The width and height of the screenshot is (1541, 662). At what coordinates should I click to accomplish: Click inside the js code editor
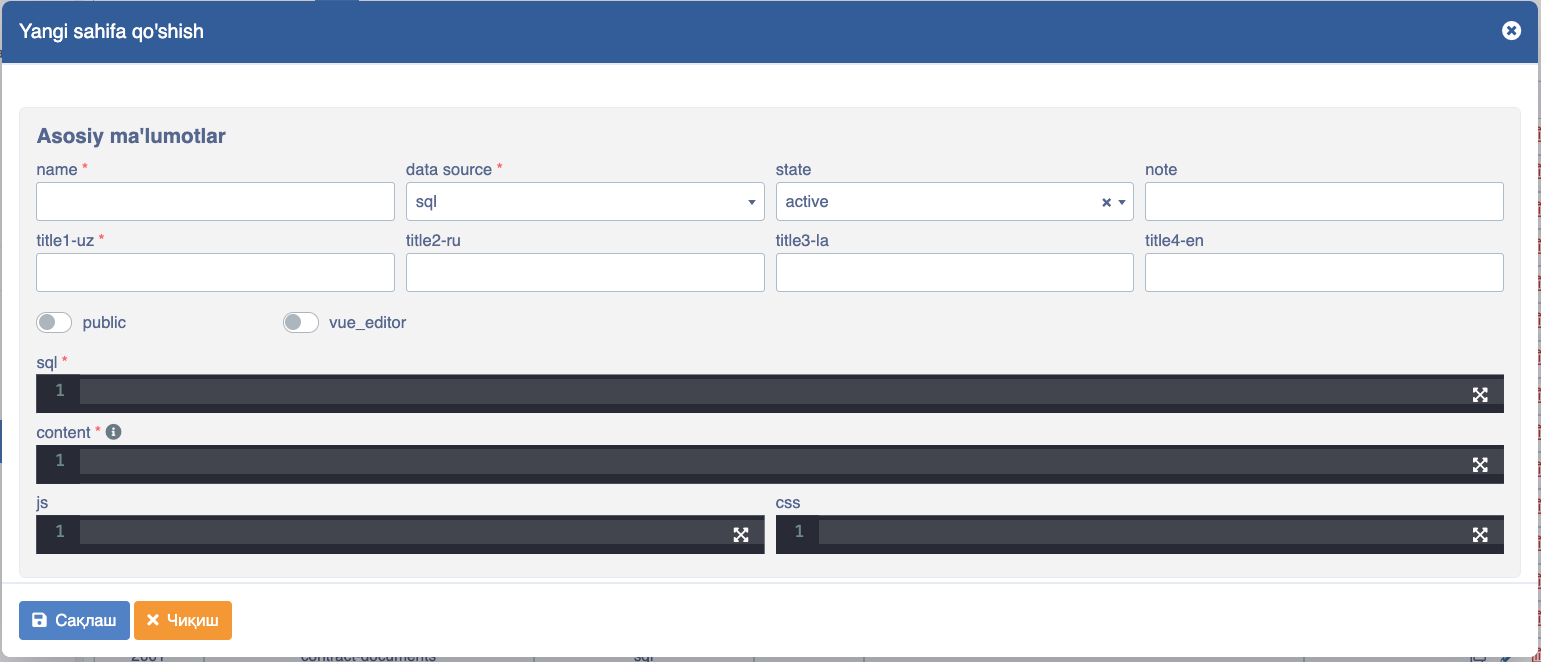[x=400, y=534]
